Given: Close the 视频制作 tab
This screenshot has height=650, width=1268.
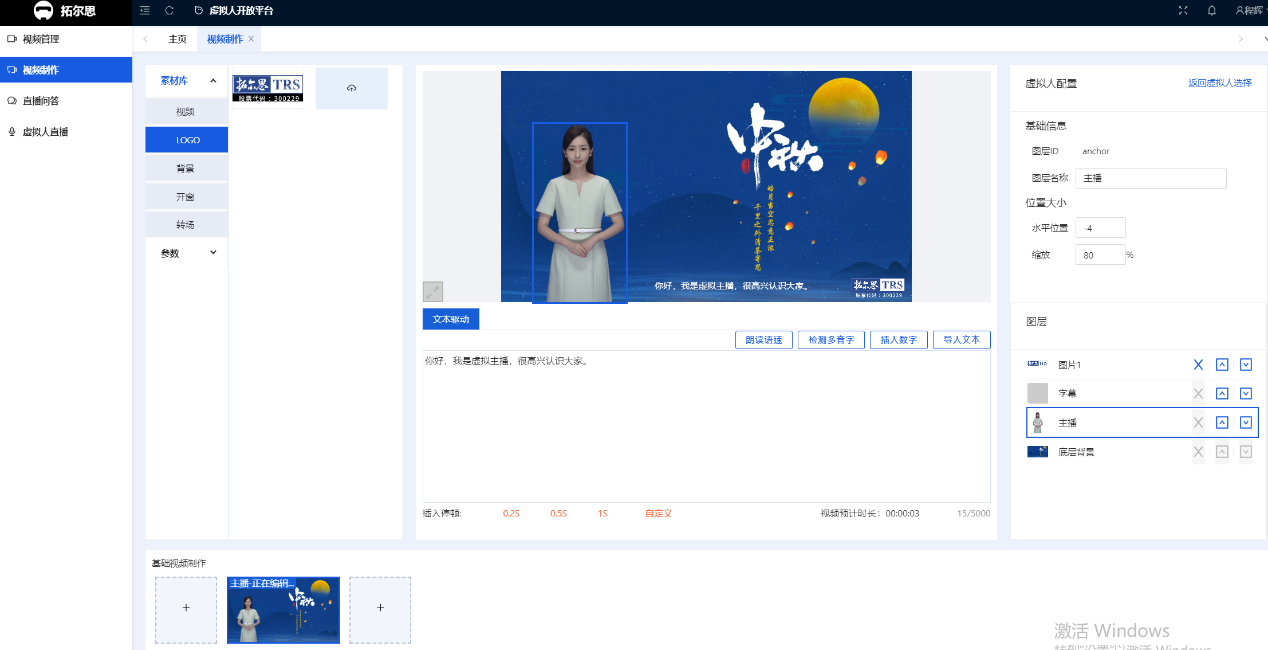Looking at the screenshot, I should click(x=251, y=39).
